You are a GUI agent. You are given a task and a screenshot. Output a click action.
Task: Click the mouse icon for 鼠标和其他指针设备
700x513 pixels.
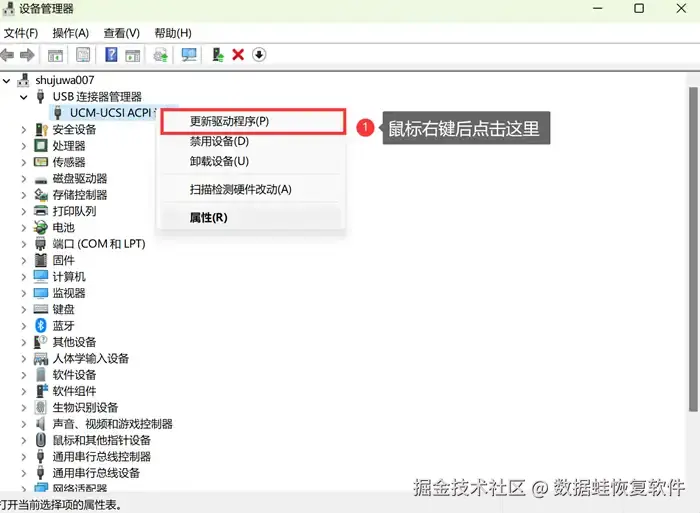click(x=41, y=440)
